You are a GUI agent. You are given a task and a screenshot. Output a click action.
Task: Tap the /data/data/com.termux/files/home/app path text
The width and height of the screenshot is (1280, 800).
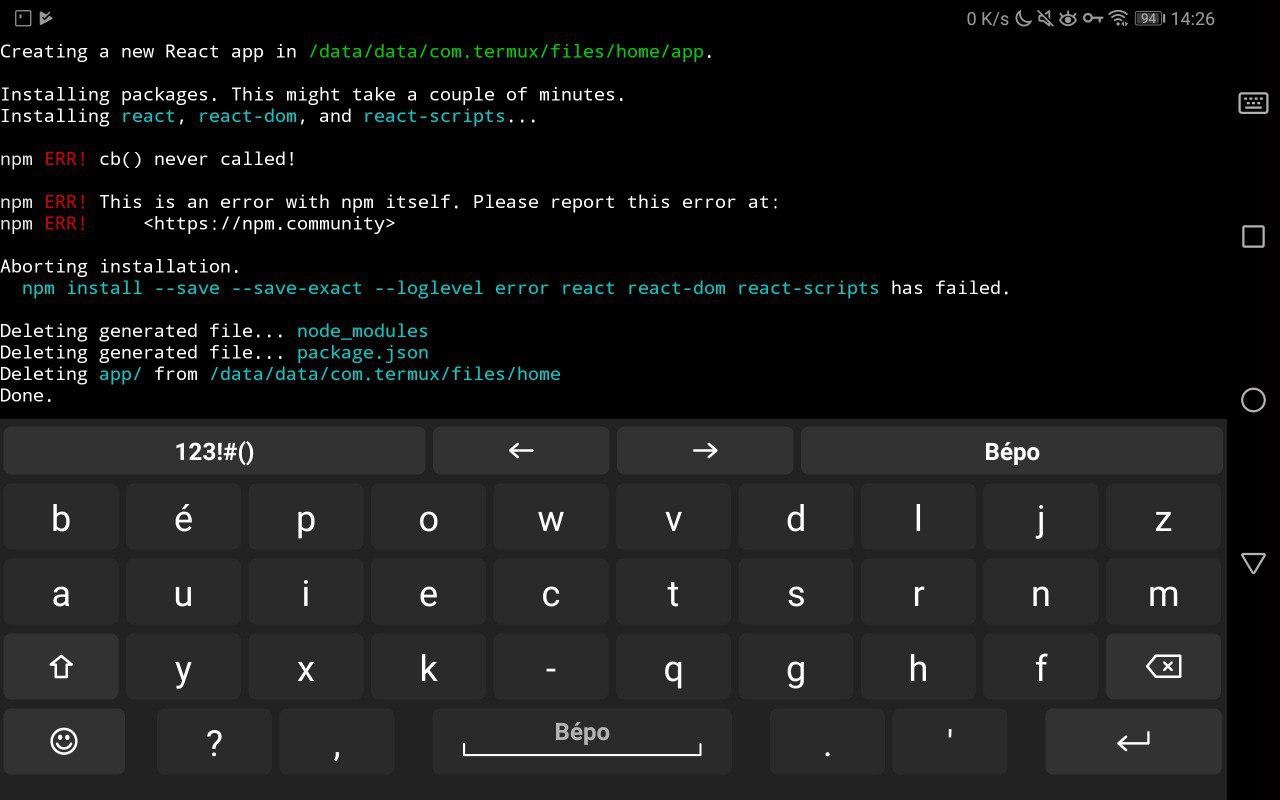(506, 52)
